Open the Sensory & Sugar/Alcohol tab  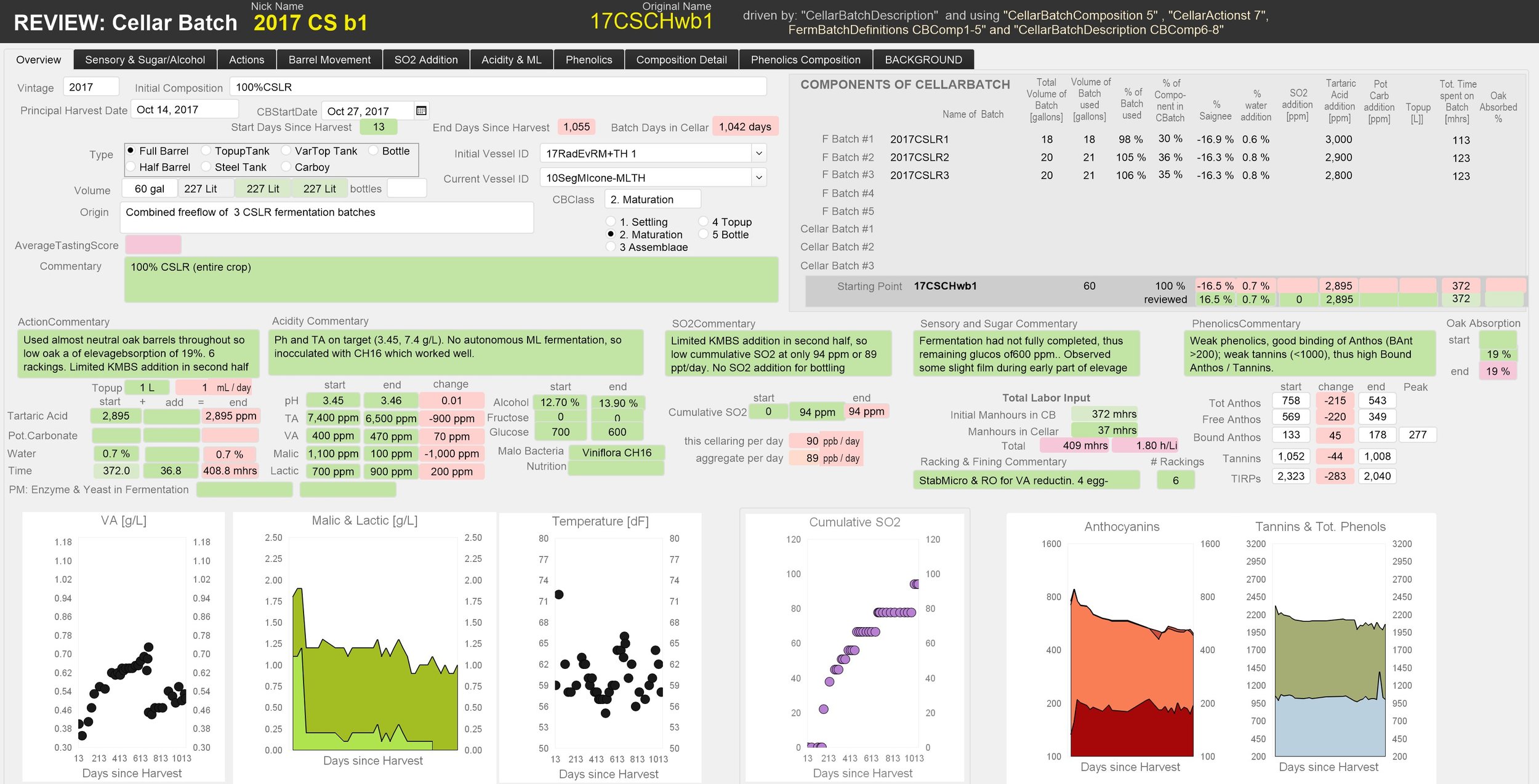pyautogui.click(x=145, y=60)
